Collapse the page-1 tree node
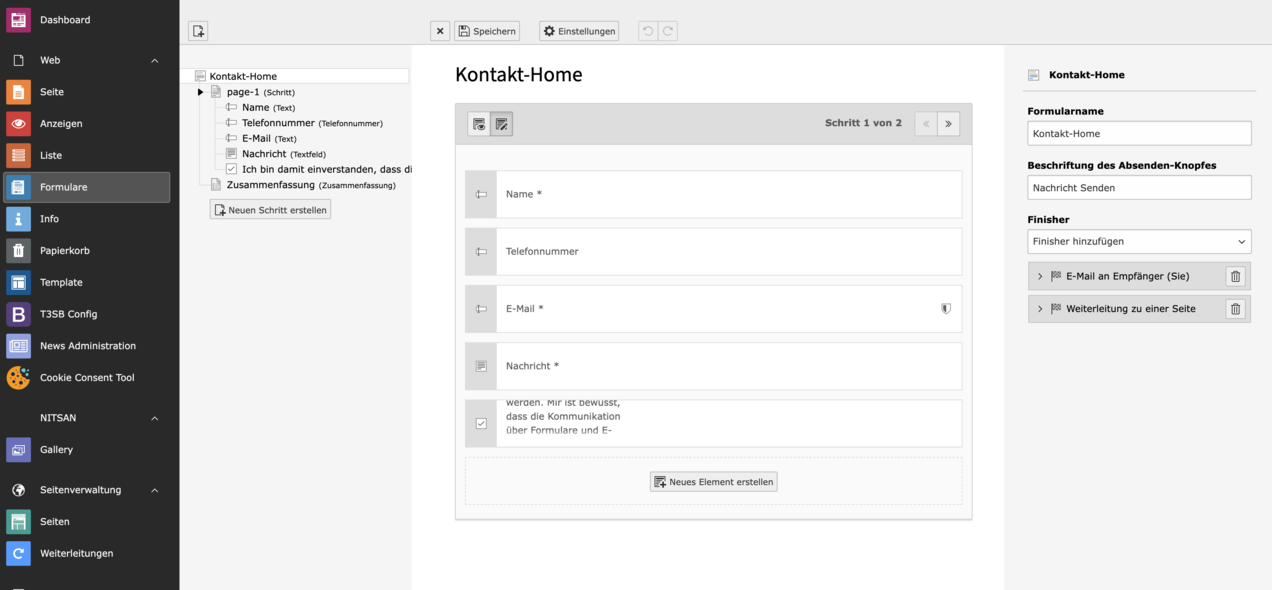The height and width of the screenshot is (590, 1272). [x=200, y=91]
